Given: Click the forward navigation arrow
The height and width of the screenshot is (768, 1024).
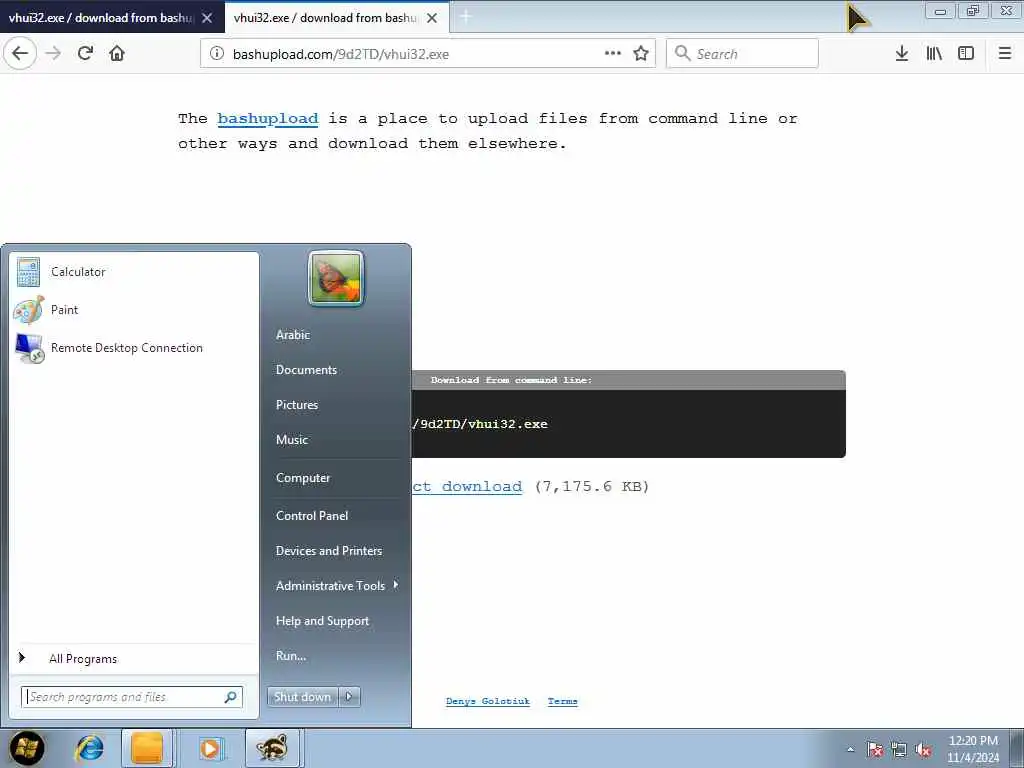Looking at the screenshot, I should pos(53,54).
